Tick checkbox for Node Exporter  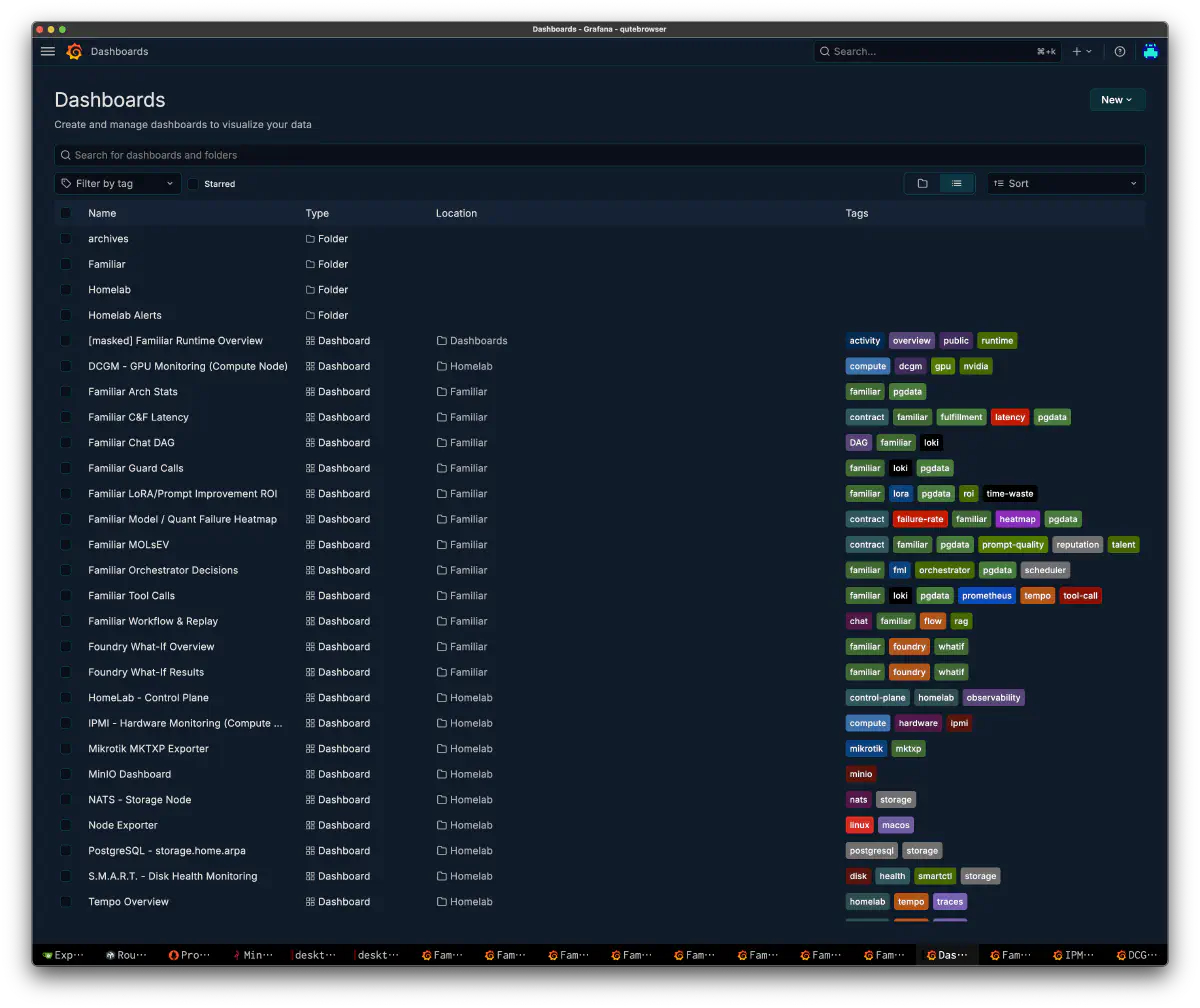66,825
